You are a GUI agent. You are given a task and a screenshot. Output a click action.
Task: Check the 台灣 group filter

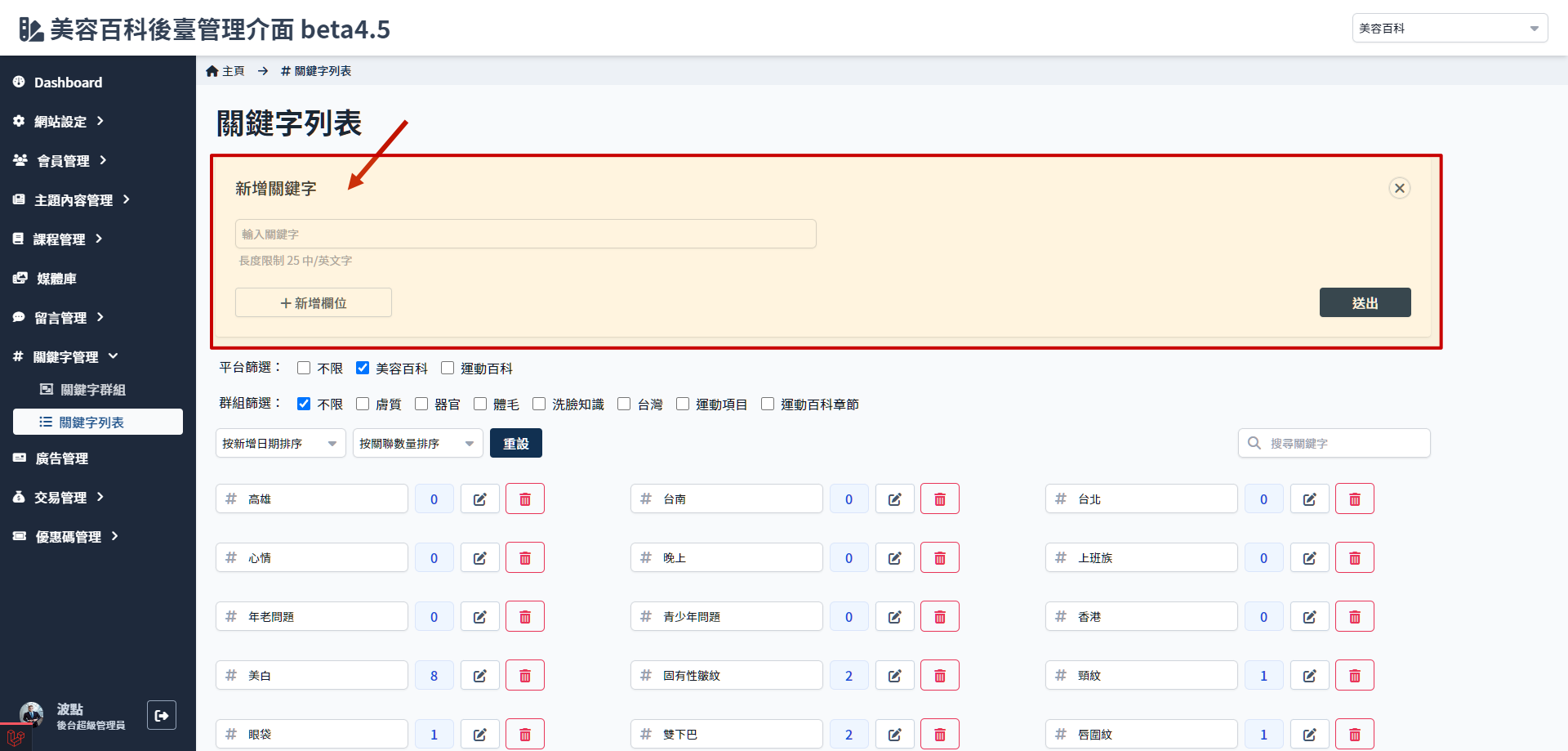(624, 404)
